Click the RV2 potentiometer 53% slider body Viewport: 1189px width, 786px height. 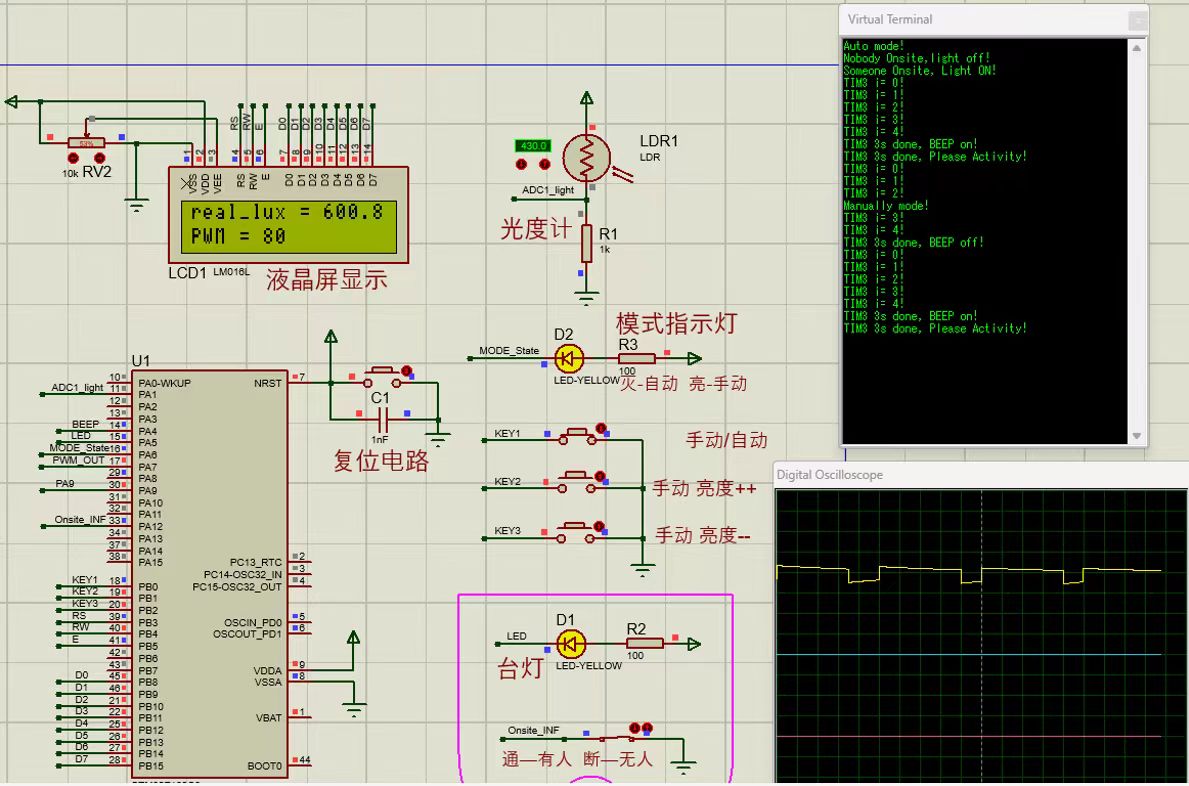(x=87, y=144)
